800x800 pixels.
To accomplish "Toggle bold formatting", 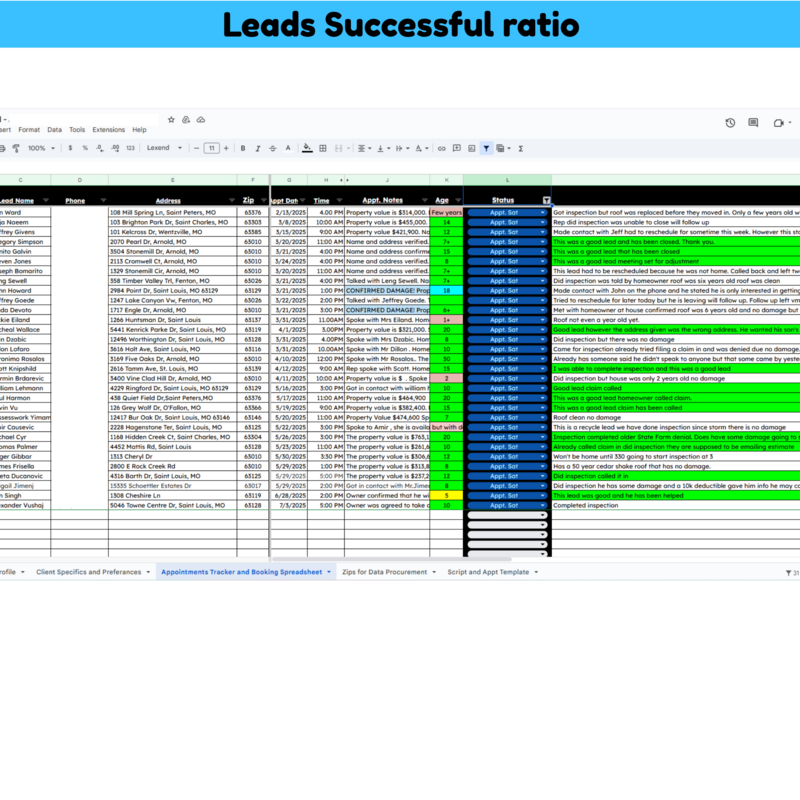I will point(242,149).
